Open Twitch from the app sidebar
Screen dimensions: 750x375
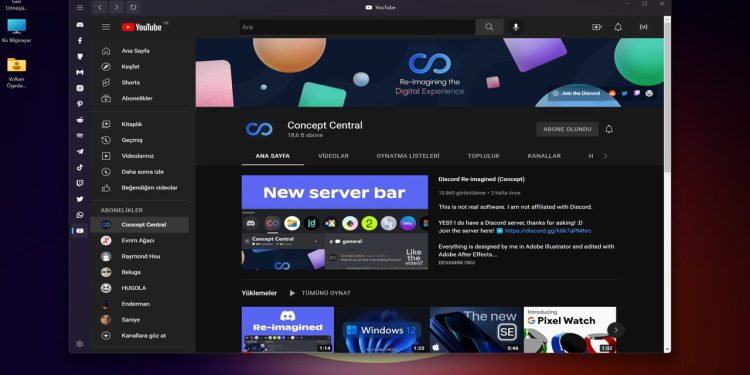point(80,183)
